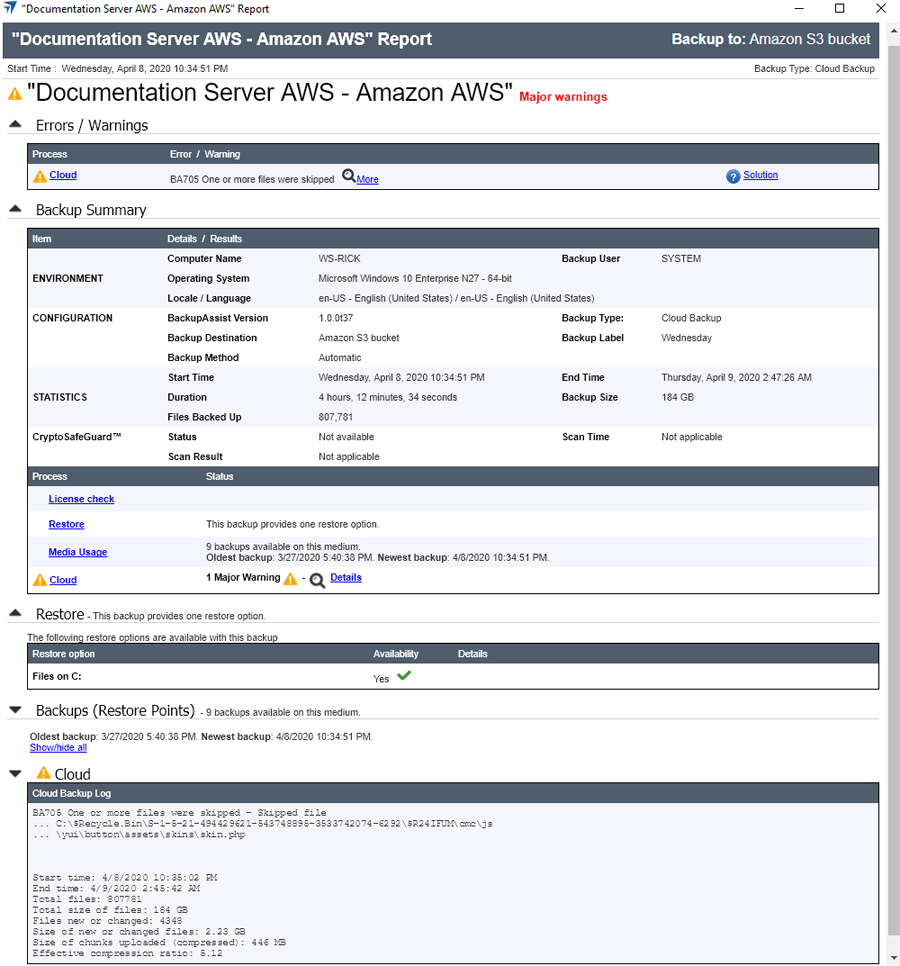
Task: Click the Backup User value SYSTEM
Action: pyautogui.click(x=681, y=259)
